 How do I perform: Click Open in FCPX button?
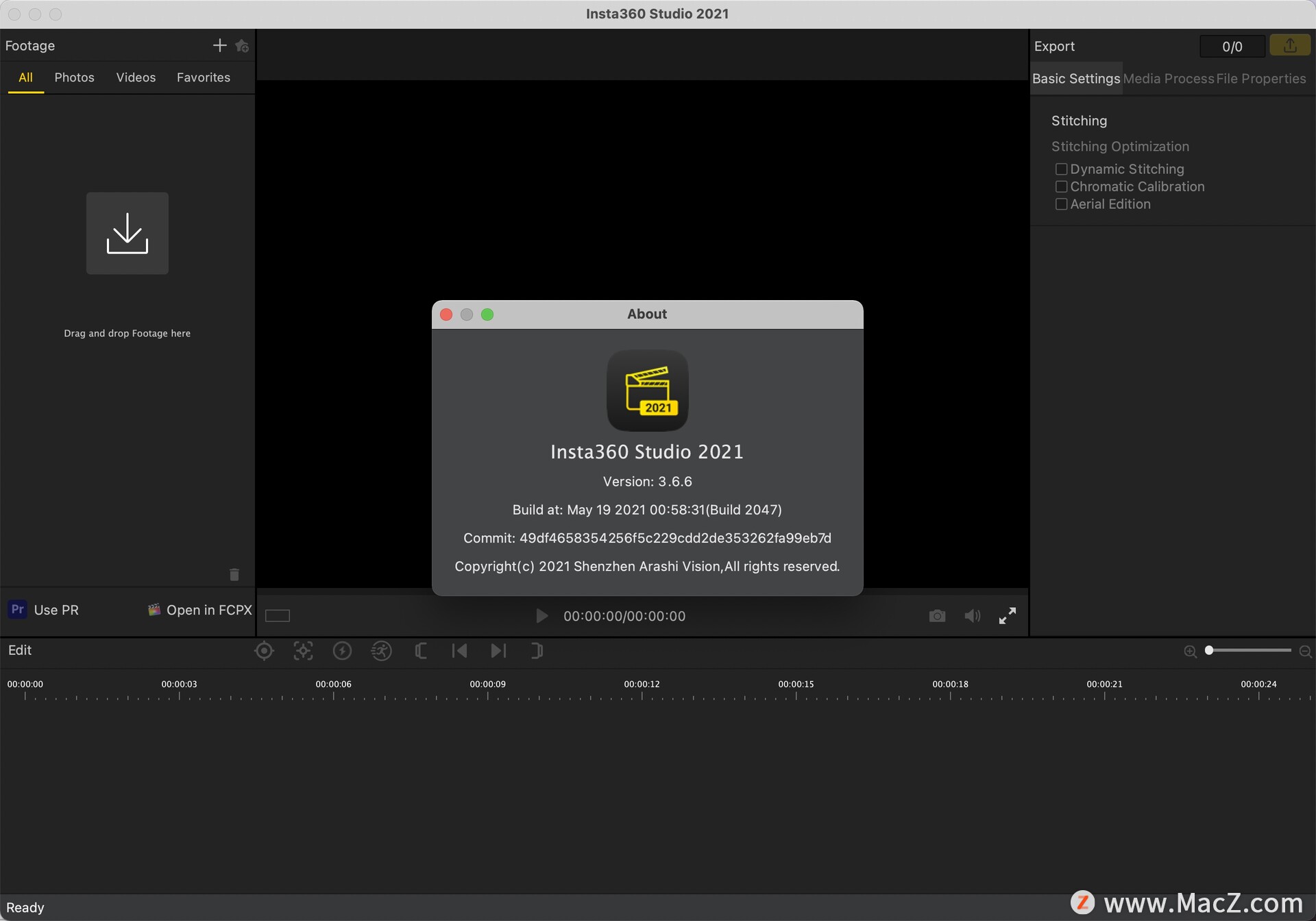(200, 610)
